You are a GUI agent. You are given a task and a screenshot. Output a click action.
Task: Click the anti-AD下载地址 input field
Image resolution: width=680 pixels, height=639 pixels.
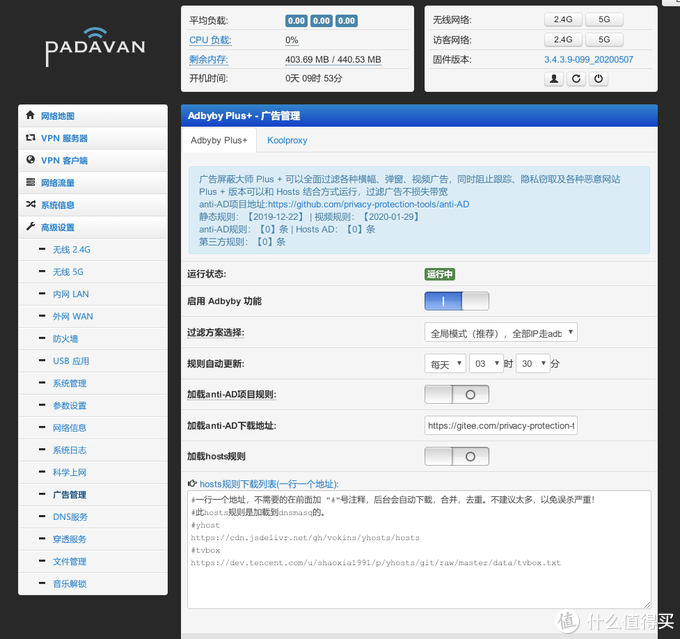(500, 425)
